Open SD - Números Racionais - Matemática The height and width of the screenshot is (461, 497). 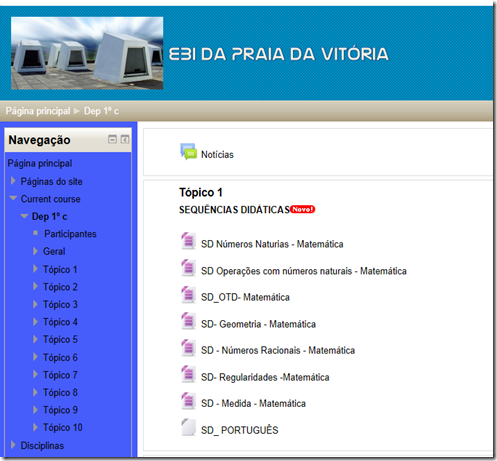click(278, 350)
